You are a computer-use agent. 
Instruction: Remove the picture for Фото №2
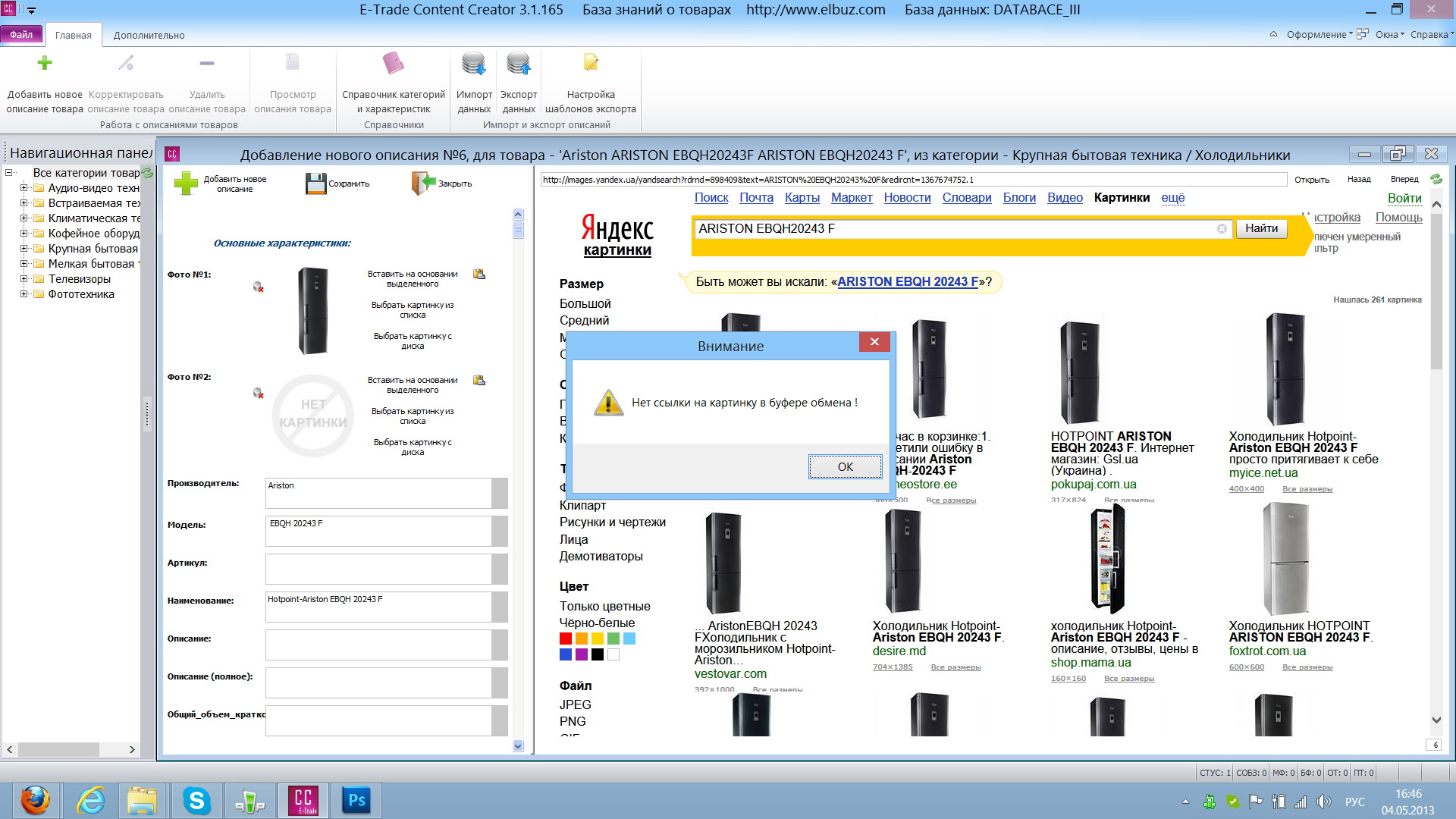[x=259, y=393]
